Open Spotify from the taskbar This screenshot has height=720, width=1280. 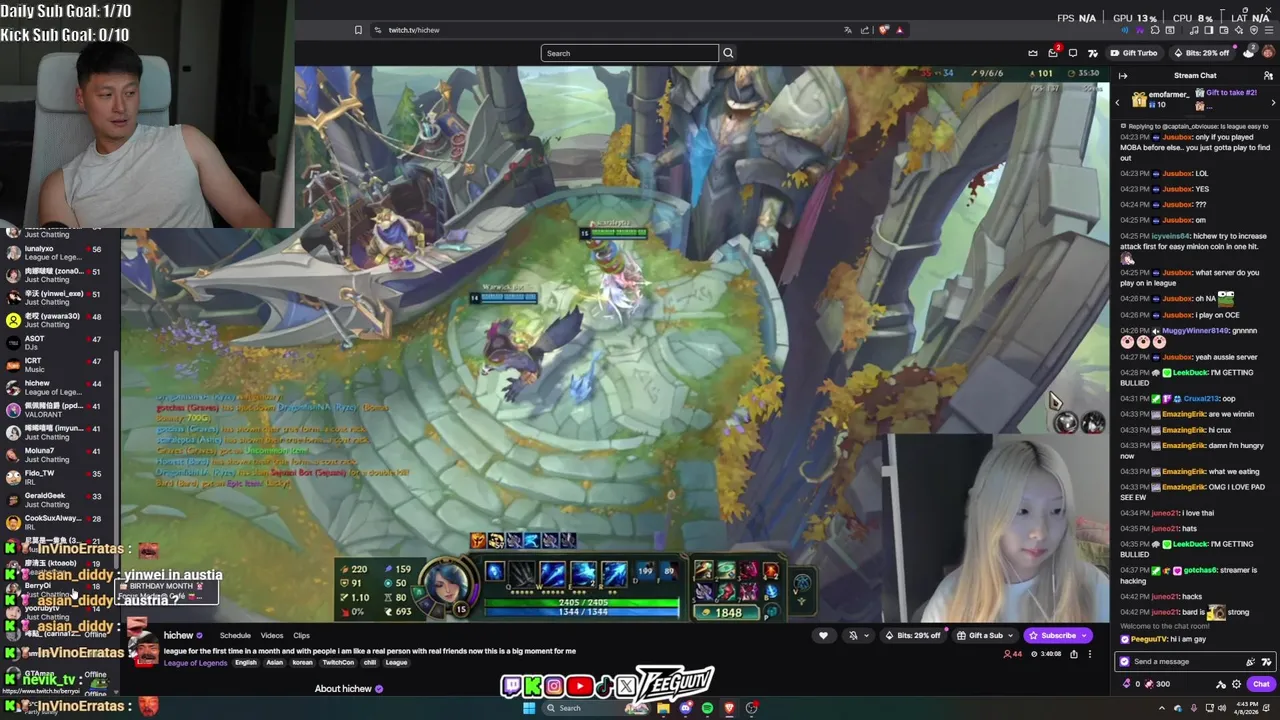pyautogui.click(x=707, y=708)
